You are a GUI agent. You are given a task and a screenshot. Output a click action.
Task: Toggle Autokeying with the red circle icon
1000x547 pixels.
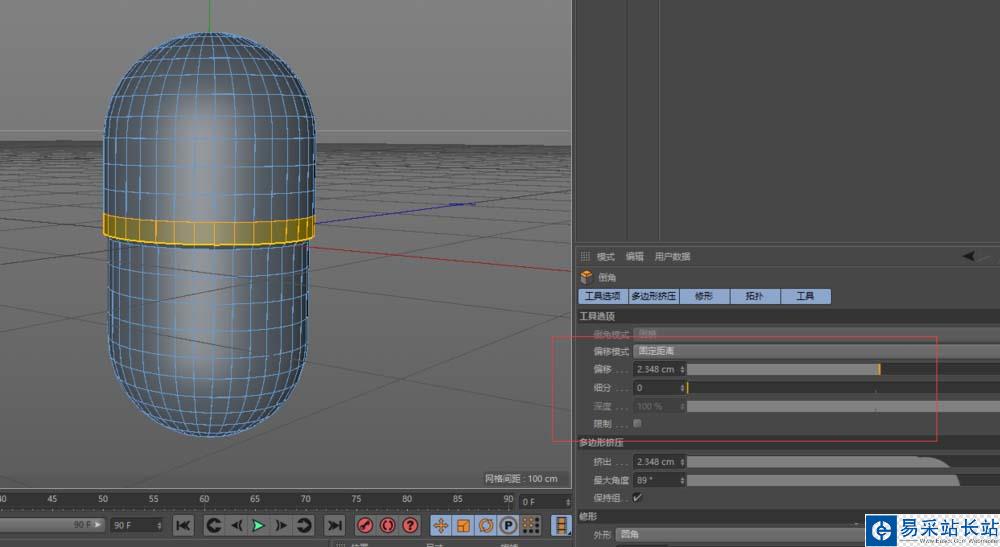(387, 525)
